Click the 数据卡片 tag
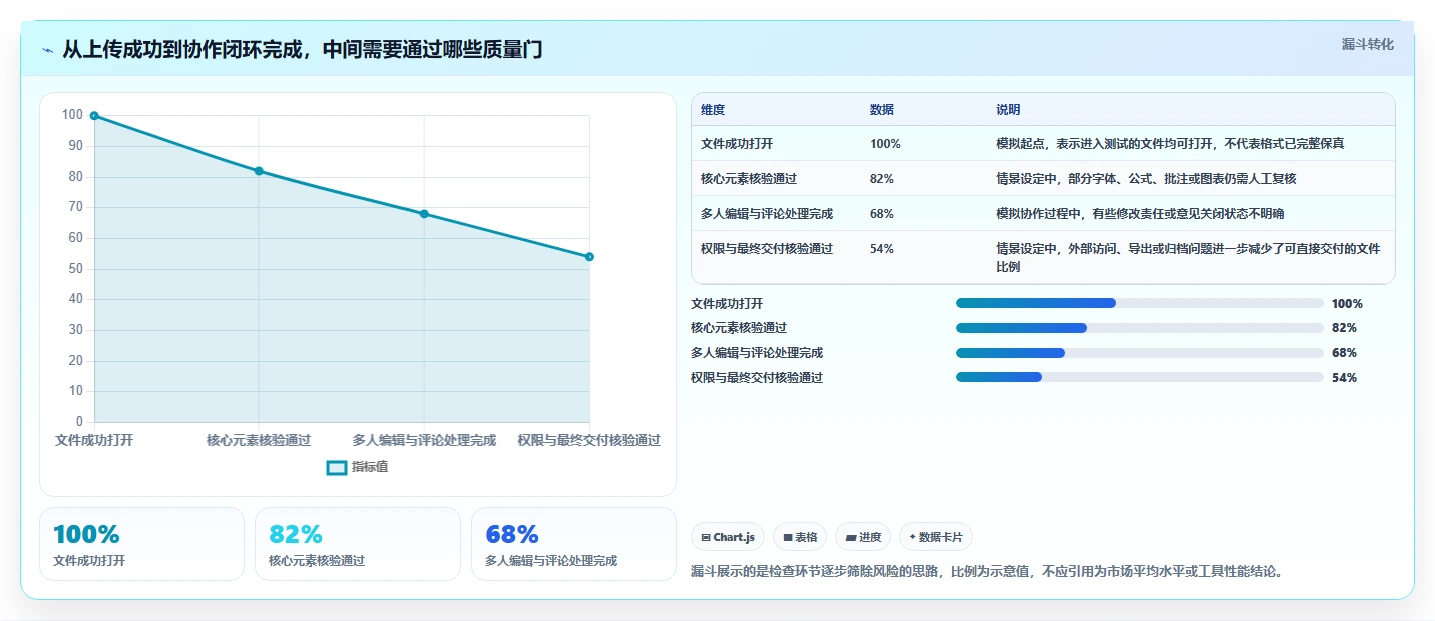1435x621 pixels. (x=936, y=537)
